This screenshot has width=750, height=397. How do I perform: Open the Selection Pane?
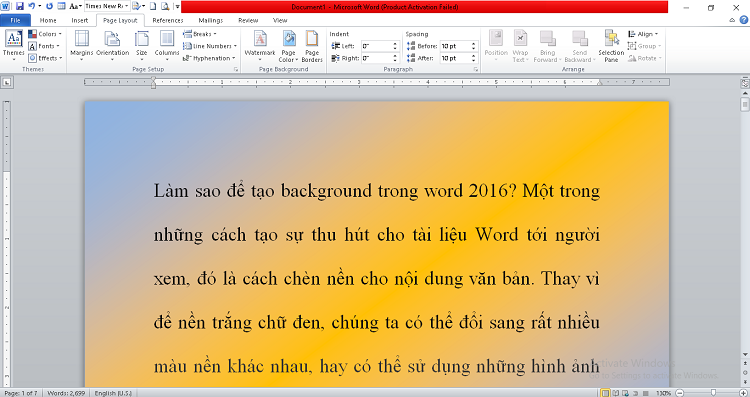pyautogui.click(x=611, y=46)
